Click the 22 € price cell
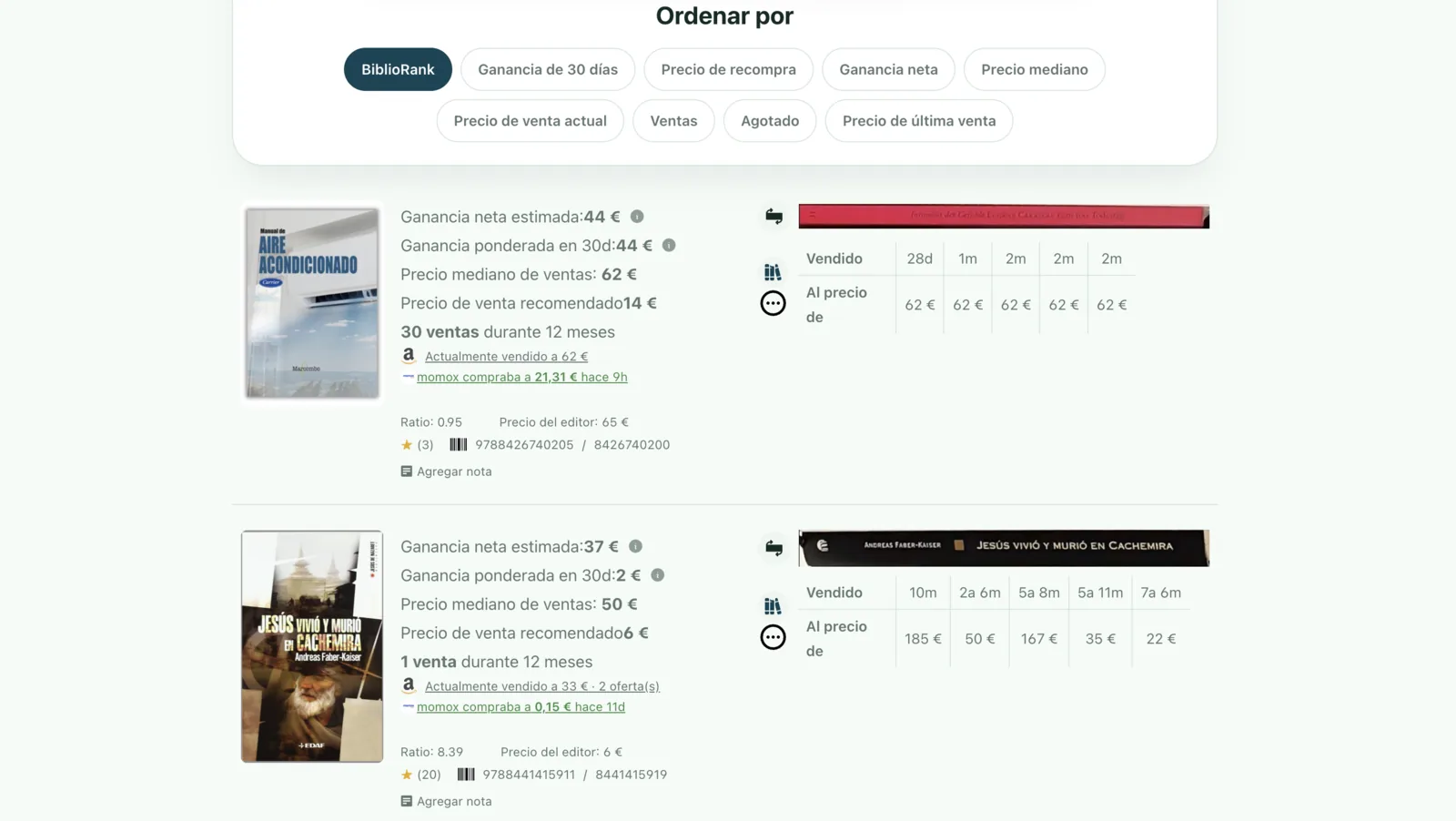 [1161, 639]
